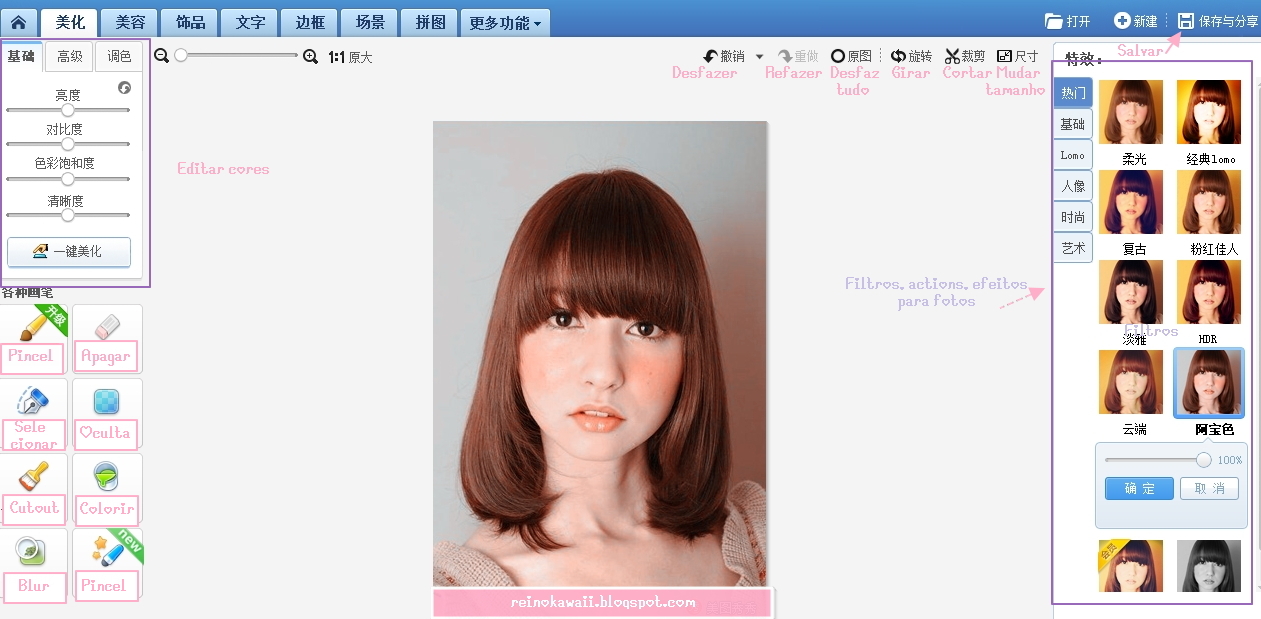Select the Cutout brush tool
The image size is (1261, 619).
tap(32, 488)
